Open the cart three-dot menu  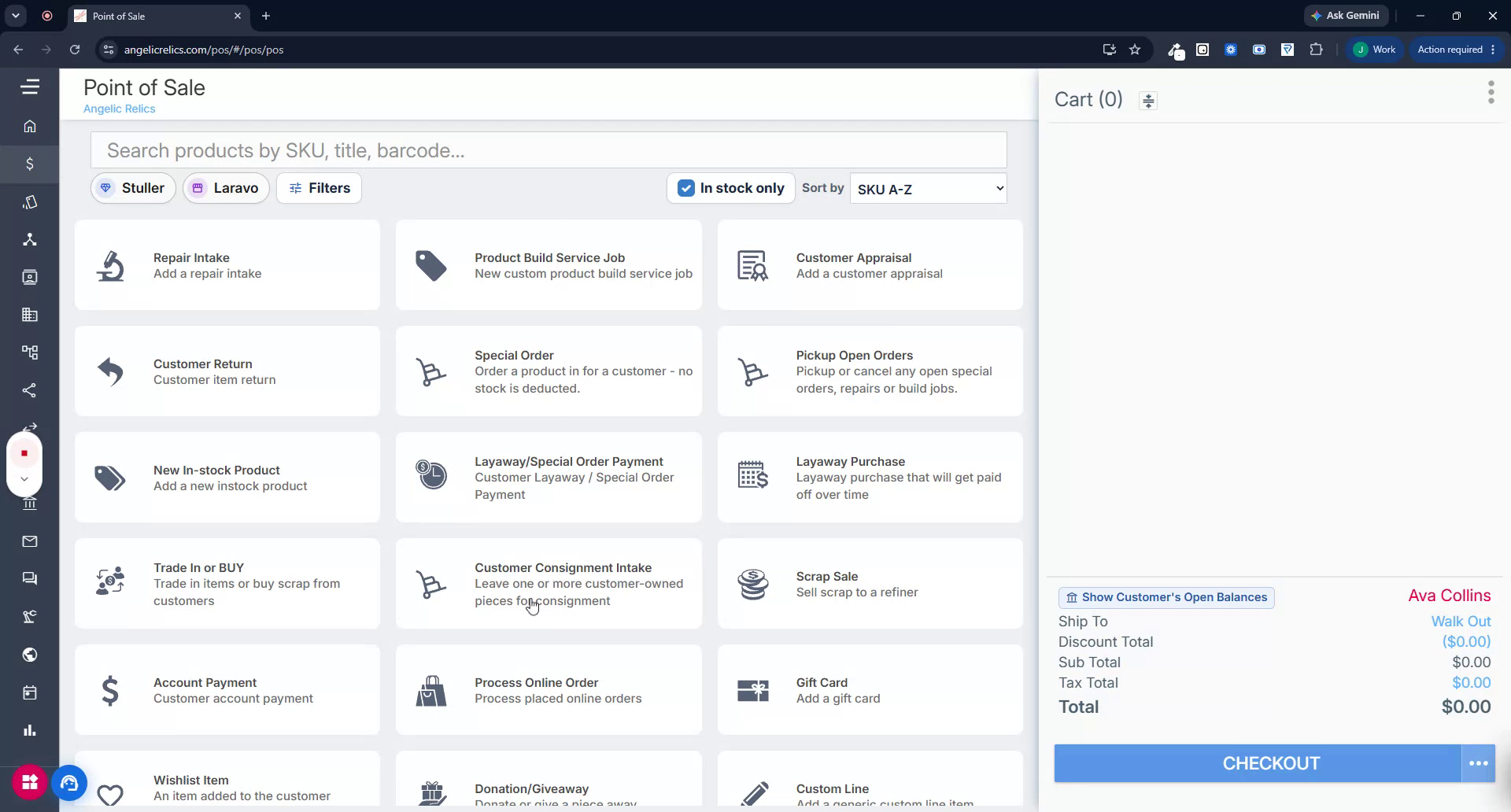pos(1491,92)
